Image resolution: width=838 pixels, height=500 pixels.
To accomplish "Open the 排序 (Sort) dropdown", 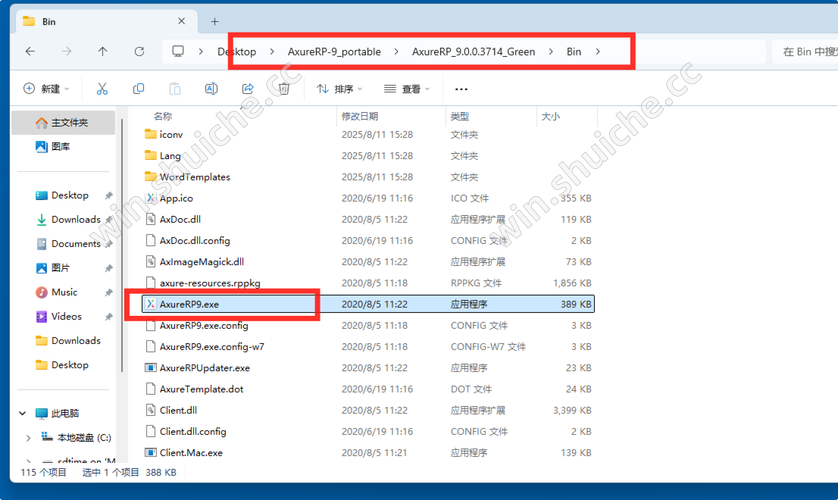I will [x=339, y=89].
